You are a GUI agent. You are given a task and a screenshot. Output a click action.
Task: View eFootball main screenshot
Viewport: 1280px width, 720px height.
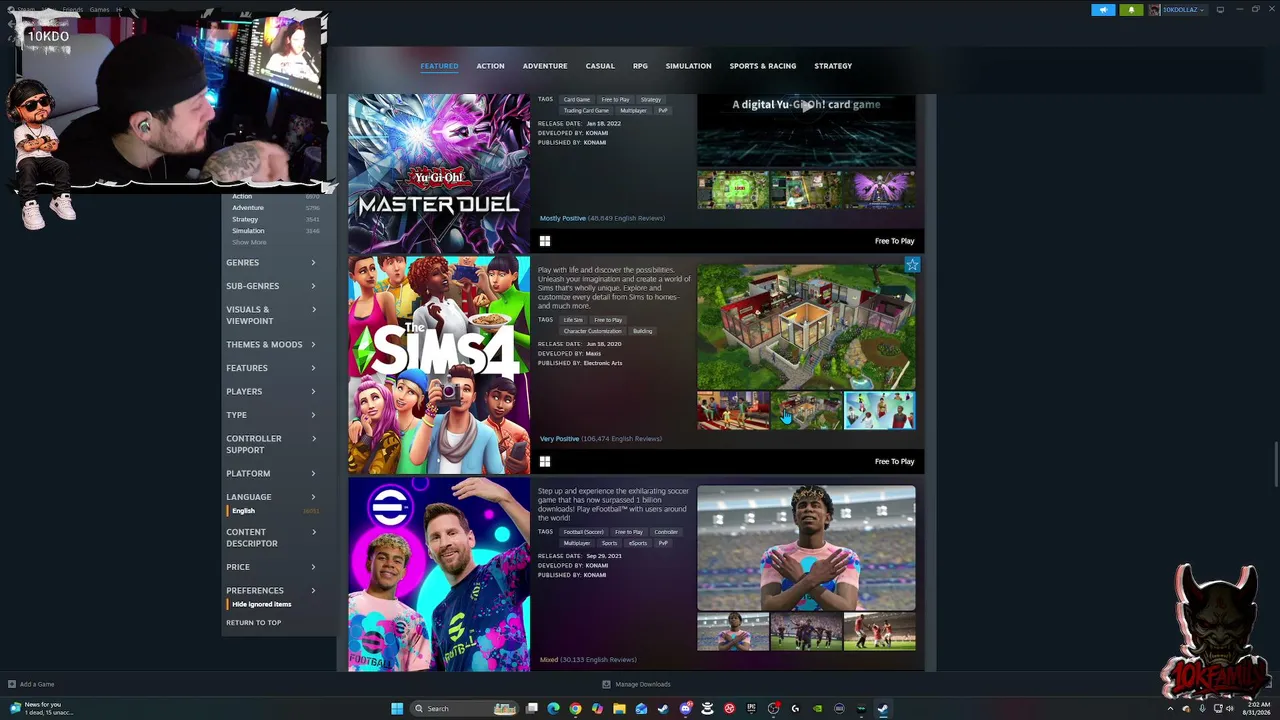806,548
